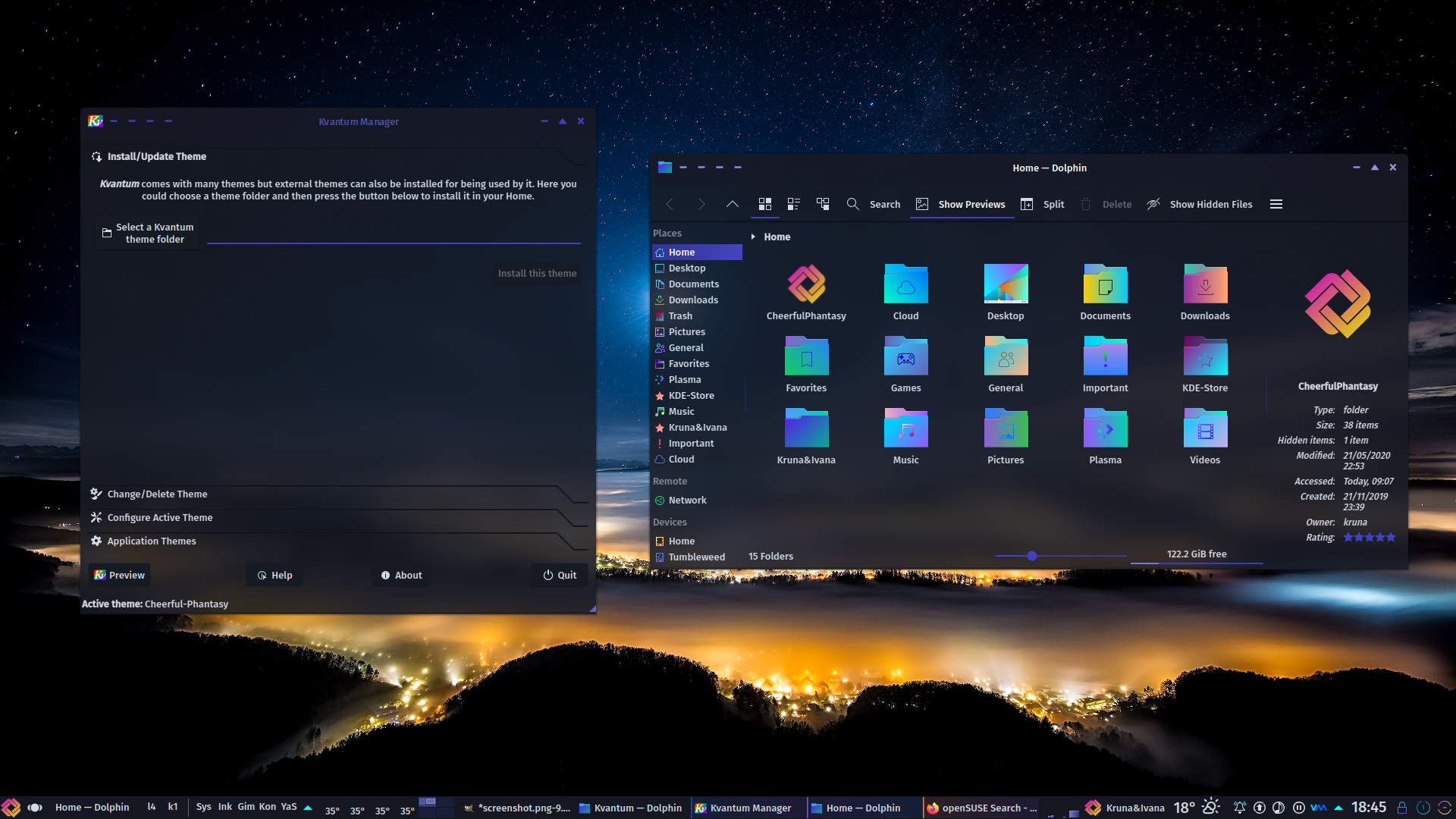Image resolution: width=1456 pixels, height=819 pixels.
Task: Select the Downloads folder in file view
Action: [1205, 284]
